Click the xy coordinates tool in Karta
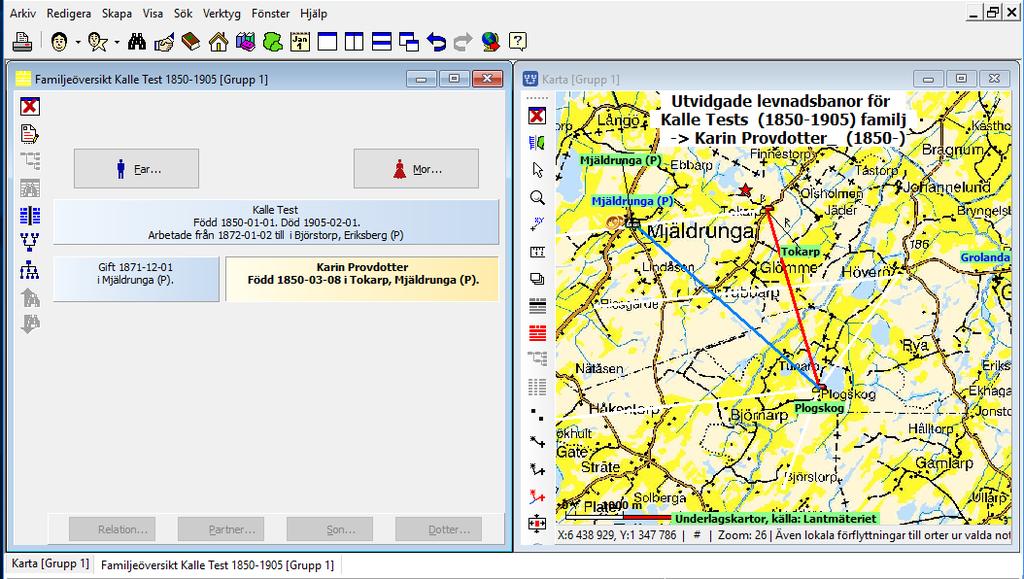 click(537, 224)
